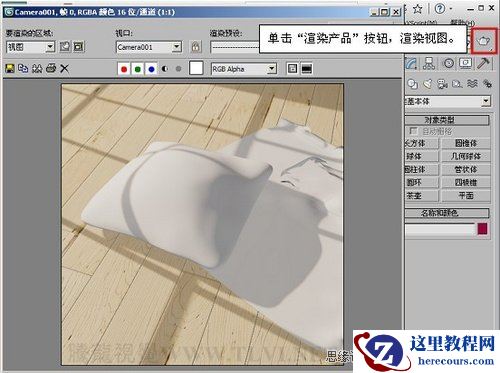Click the 圆锥体 cone button

point(466,143)
